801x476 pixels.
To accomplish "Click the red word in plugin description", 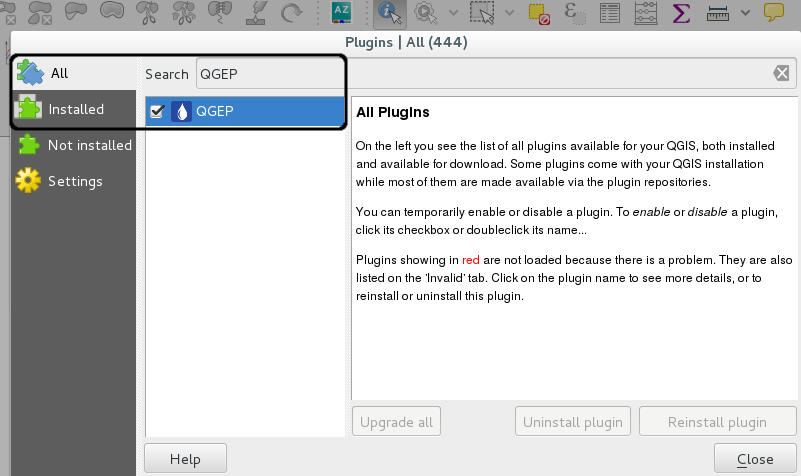I will tap(470, 259).
